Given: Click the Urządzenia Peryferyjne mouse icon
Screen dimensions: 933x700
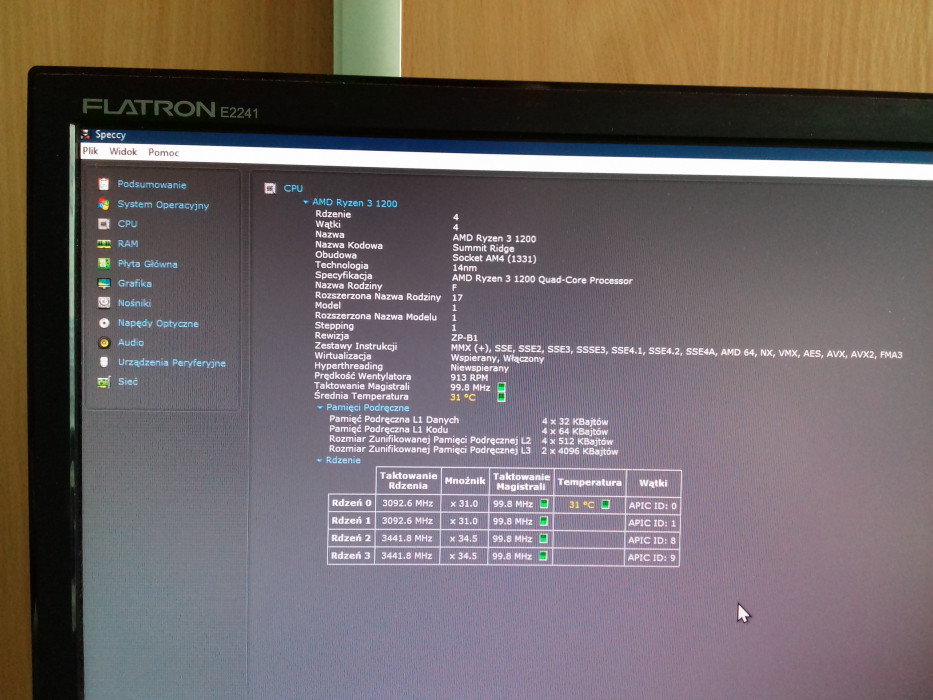Looking at the screenshot, I should [x=104, y=362].
